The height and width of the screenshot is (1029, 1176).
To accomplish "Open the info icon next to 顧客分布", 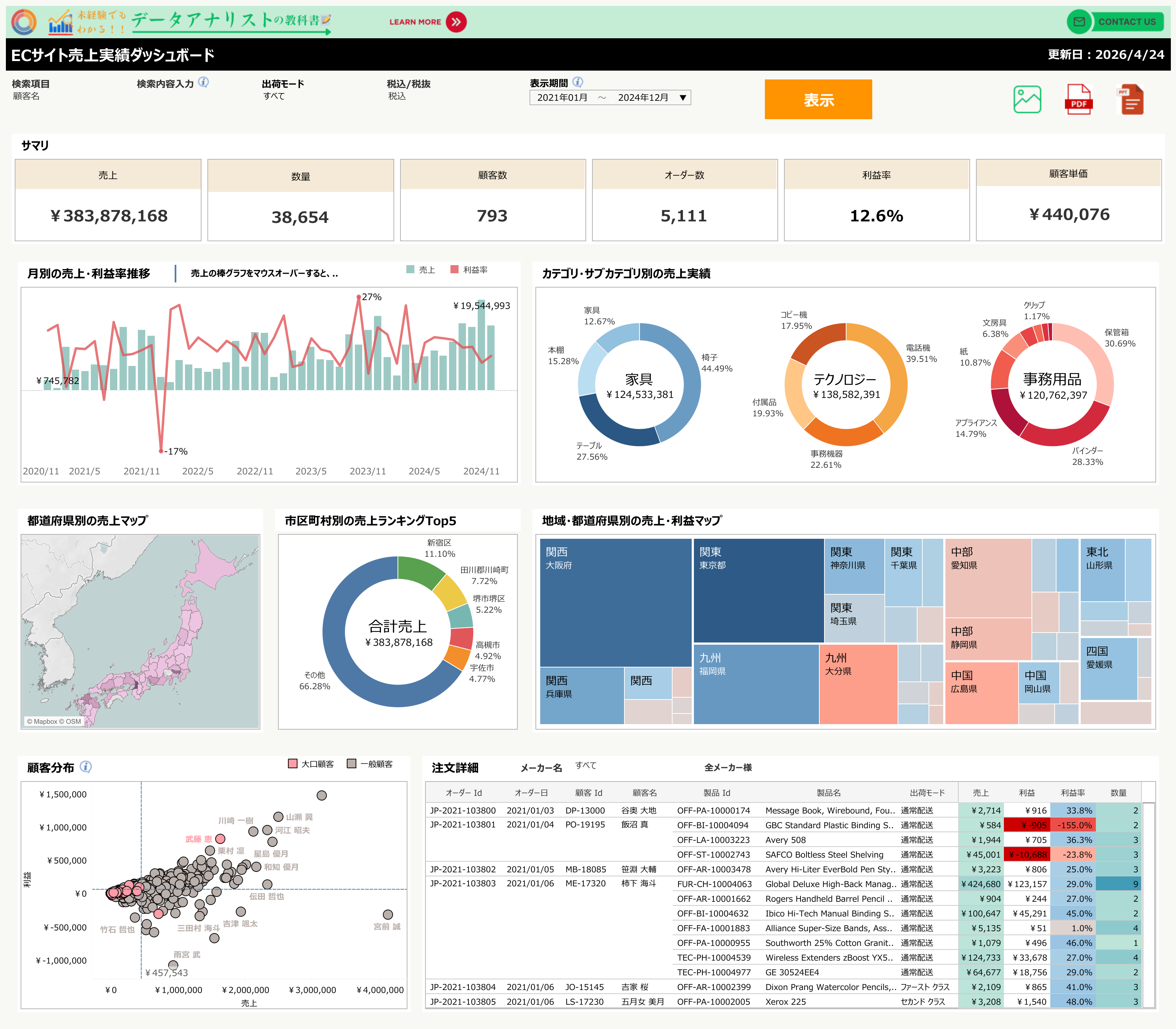I will (x=86, y=766).
